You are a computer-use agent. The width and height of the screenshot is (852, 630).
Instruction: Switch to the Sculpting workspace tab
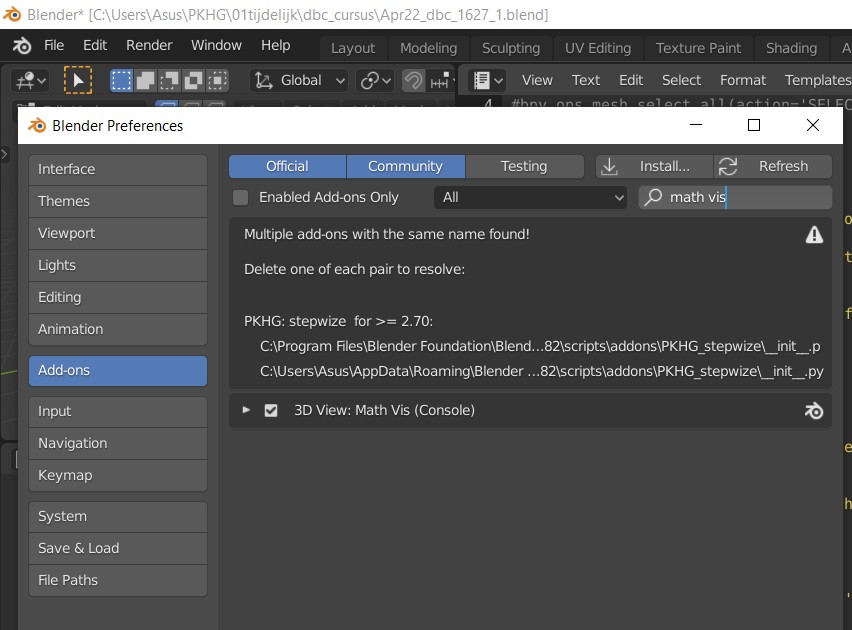coord(511,48)
